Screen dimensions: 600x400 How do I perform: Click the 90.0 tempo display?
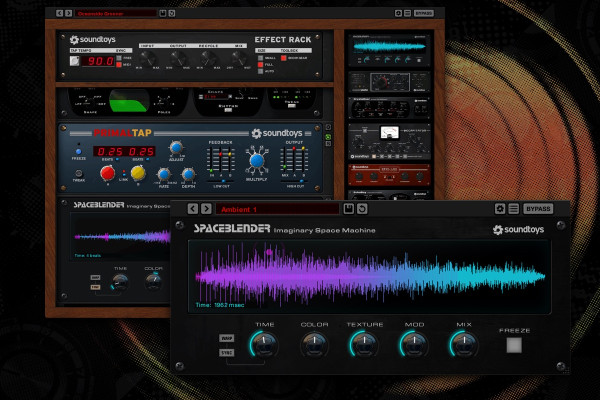(x=98, y=61)
